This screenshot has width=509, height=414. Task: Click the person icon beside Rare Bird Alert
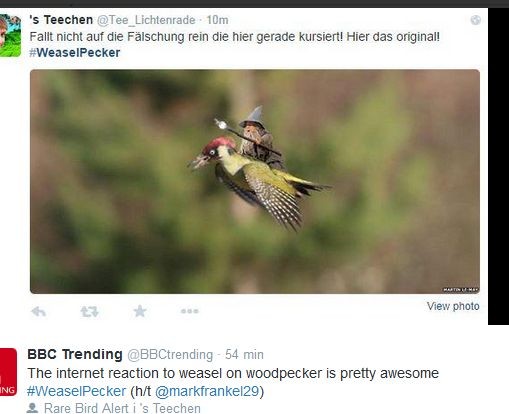(32, 408)
